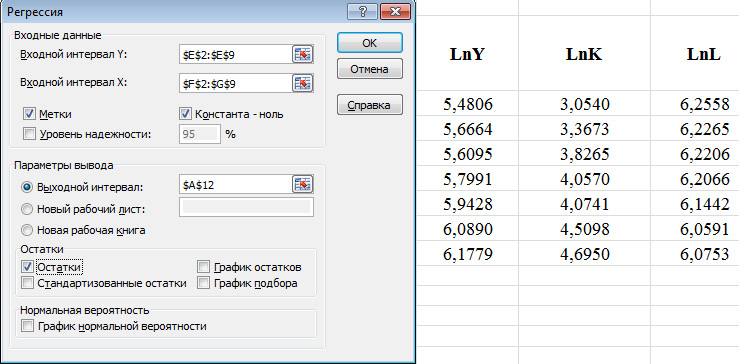Open range selector for X input interval
Viewport: 739px width, 364px height.
(x=302, y=84)
